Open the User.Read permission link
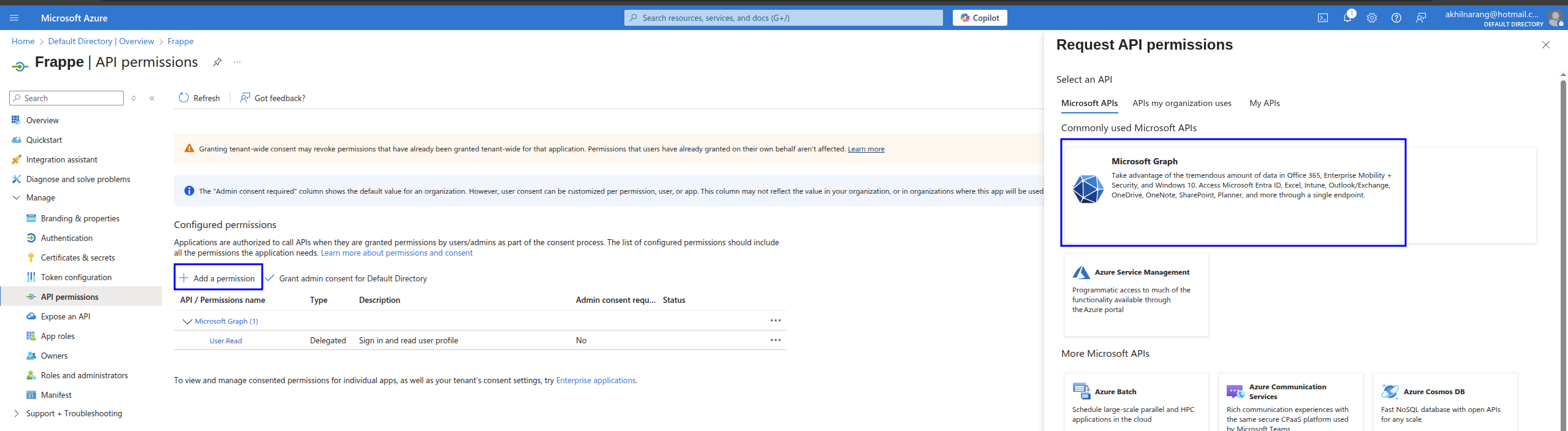The height and width of the screenshot is (431, 1568). [225, 341]
